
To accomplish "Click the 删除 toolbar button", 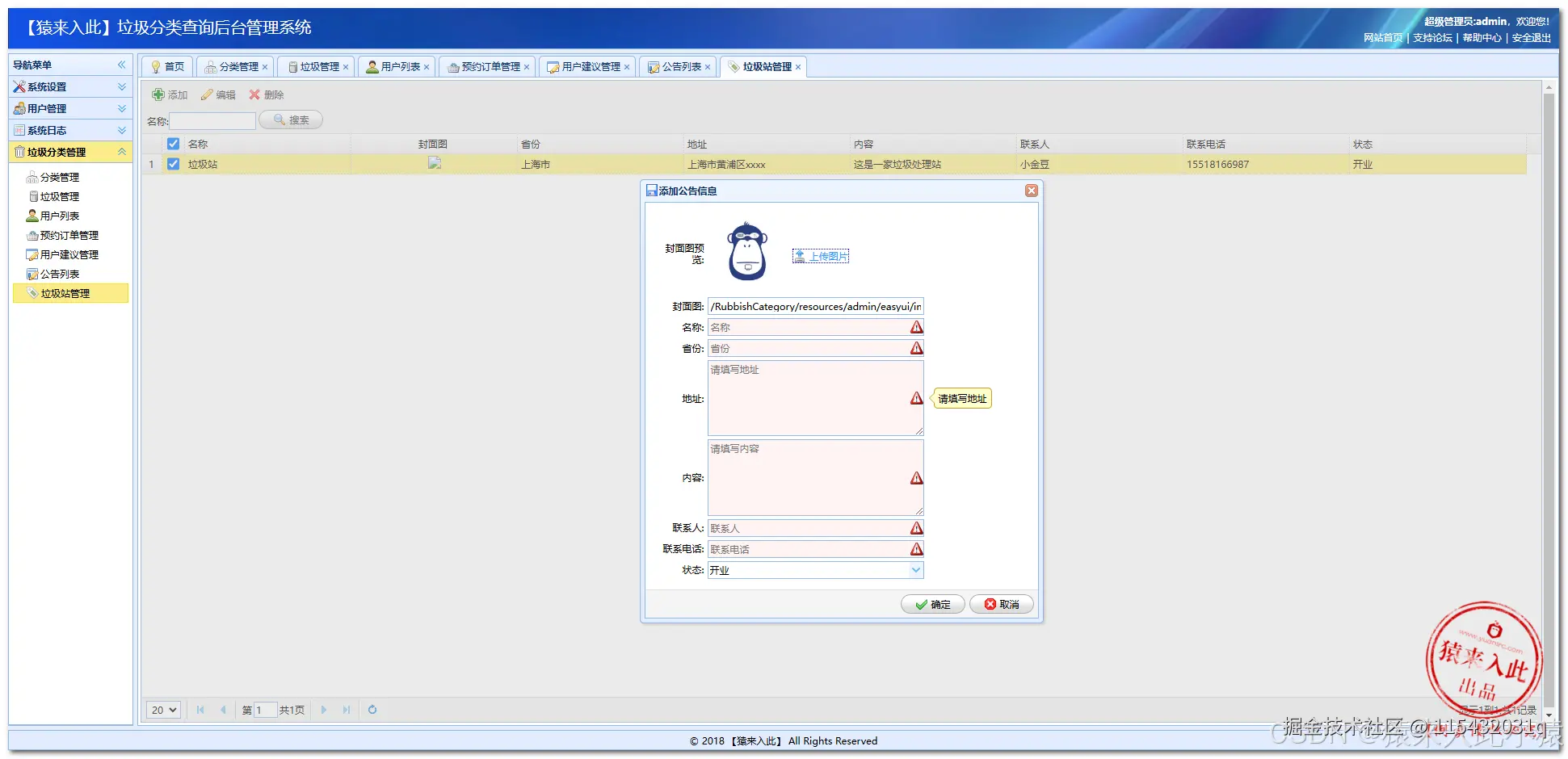I will point(267,95).
